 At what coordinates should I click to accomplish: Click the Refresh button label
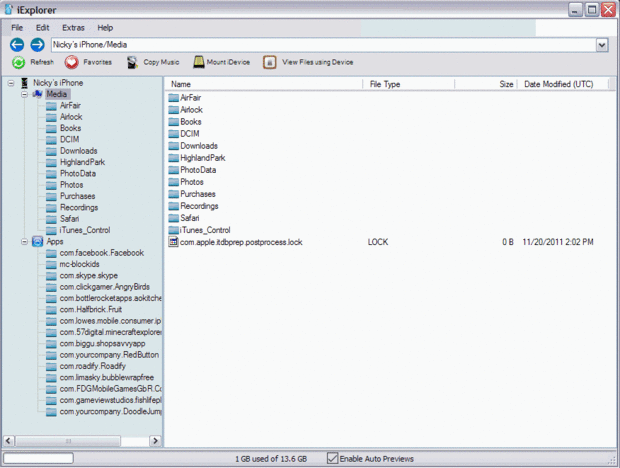42,62
